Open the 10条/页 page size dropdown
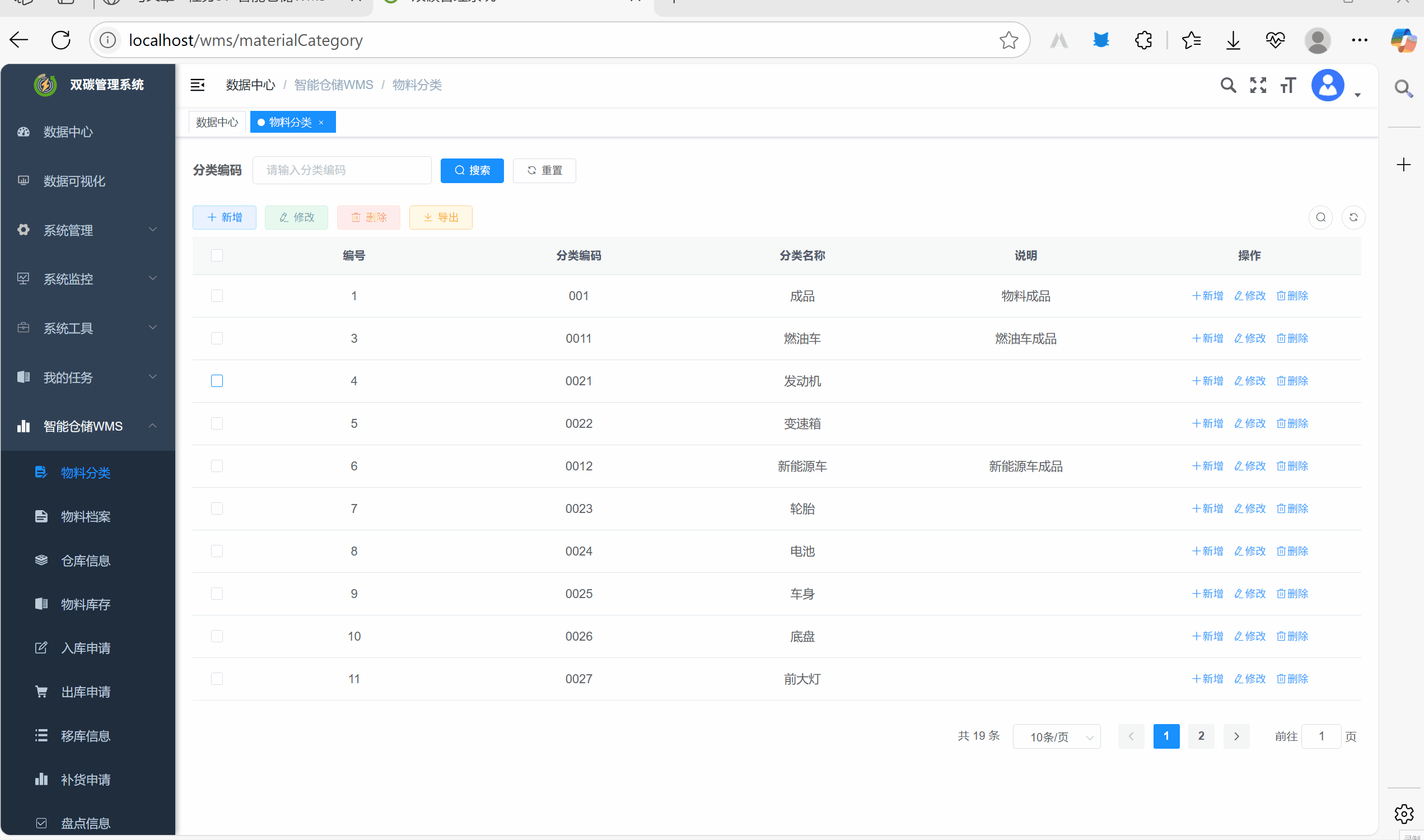 (1056, 736)
